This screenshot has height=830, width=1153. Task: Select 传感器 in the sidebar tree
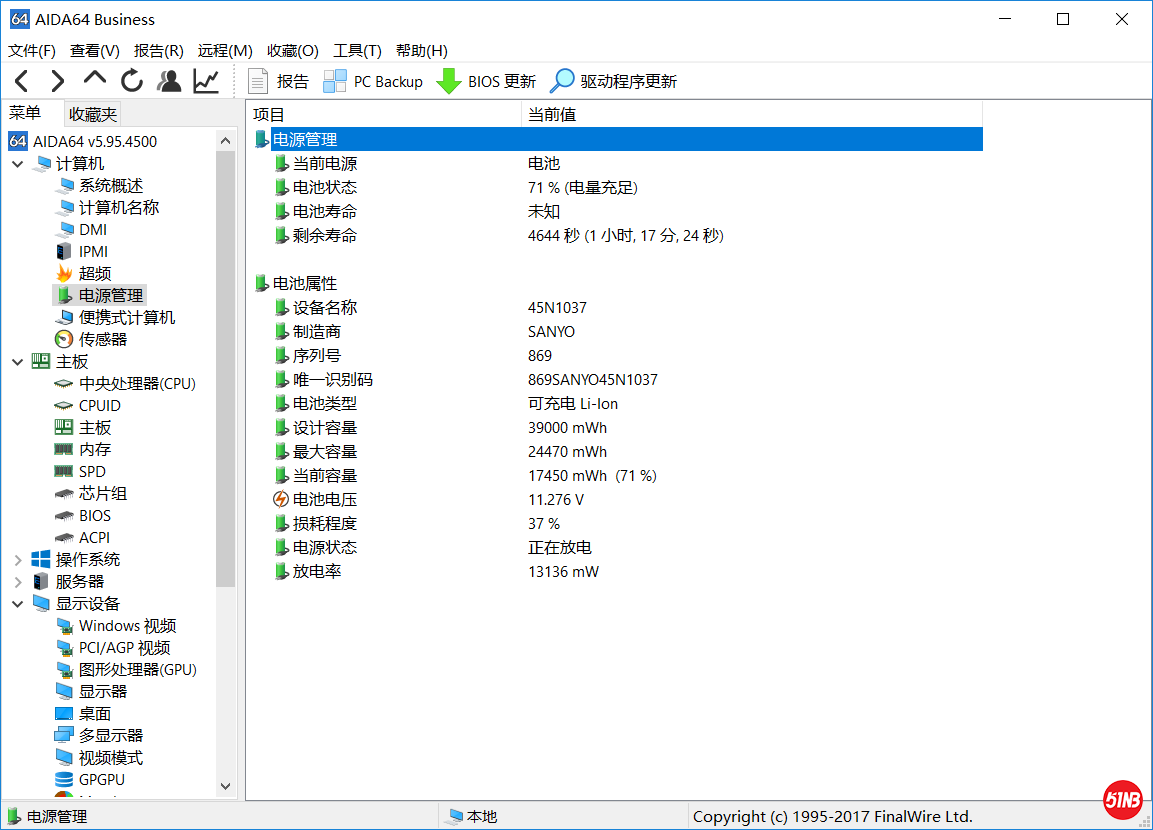(102, 339)
